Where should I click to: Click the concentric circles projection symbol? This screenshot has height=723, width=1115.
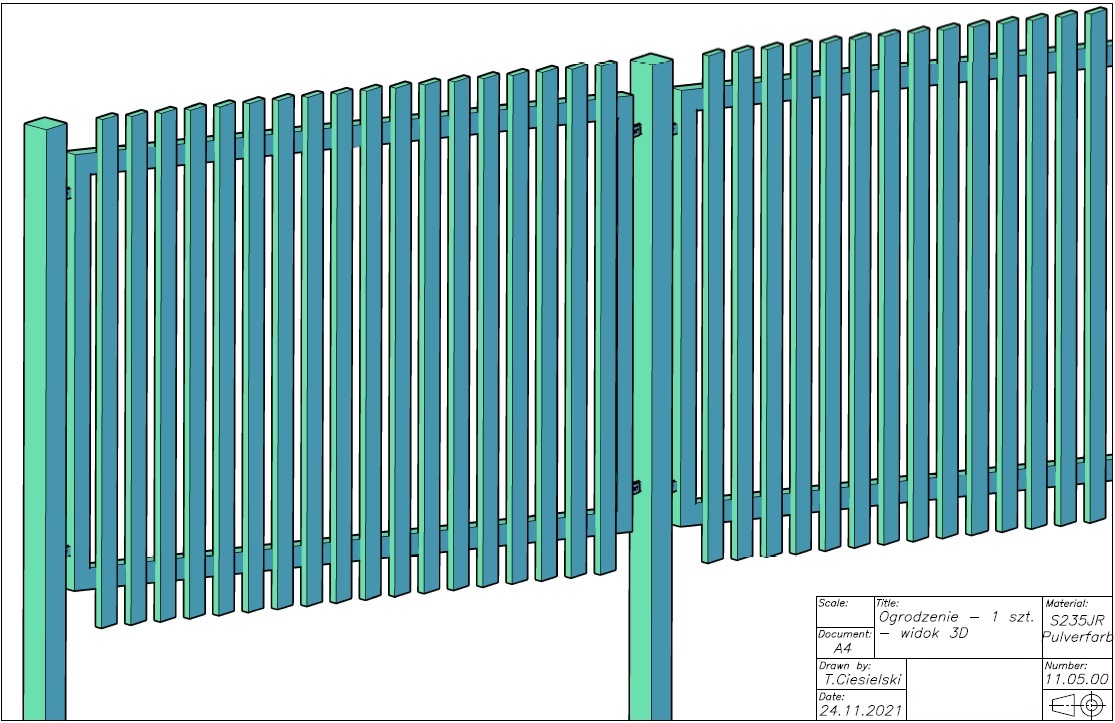coord(1092,706)
